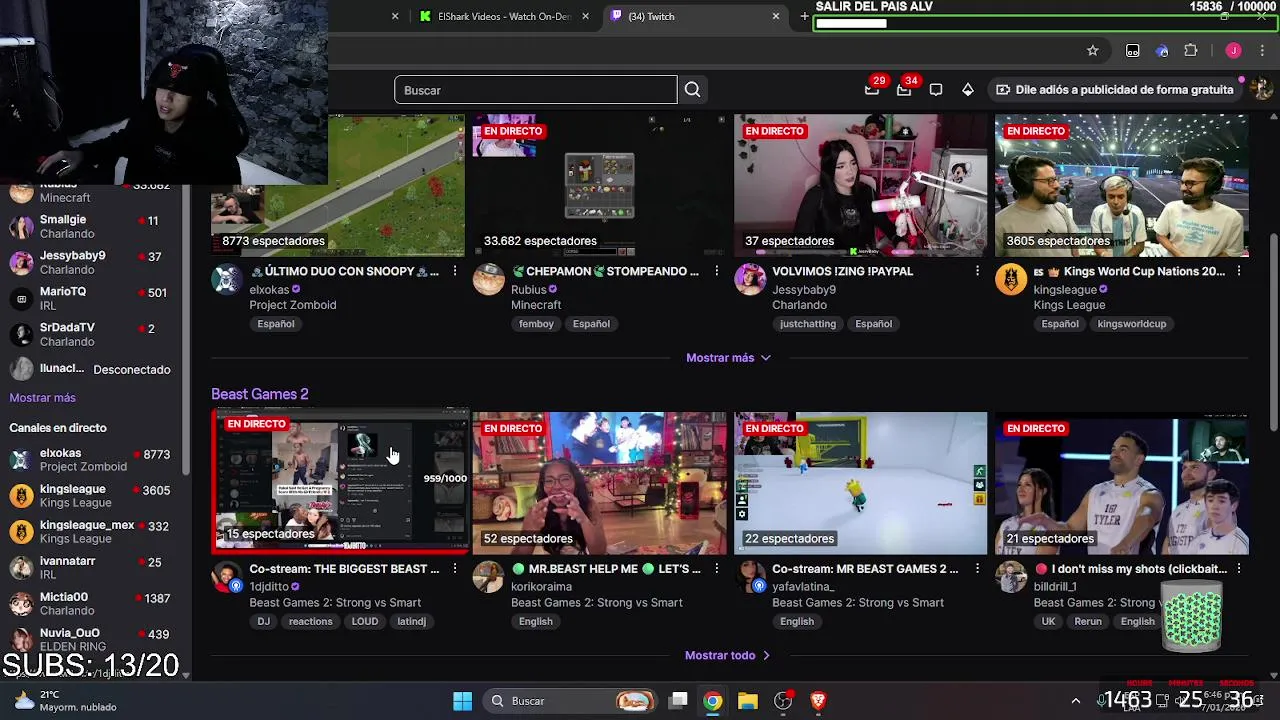
Task: Close the ElShark Videos tab
Action: coord(585,16)
